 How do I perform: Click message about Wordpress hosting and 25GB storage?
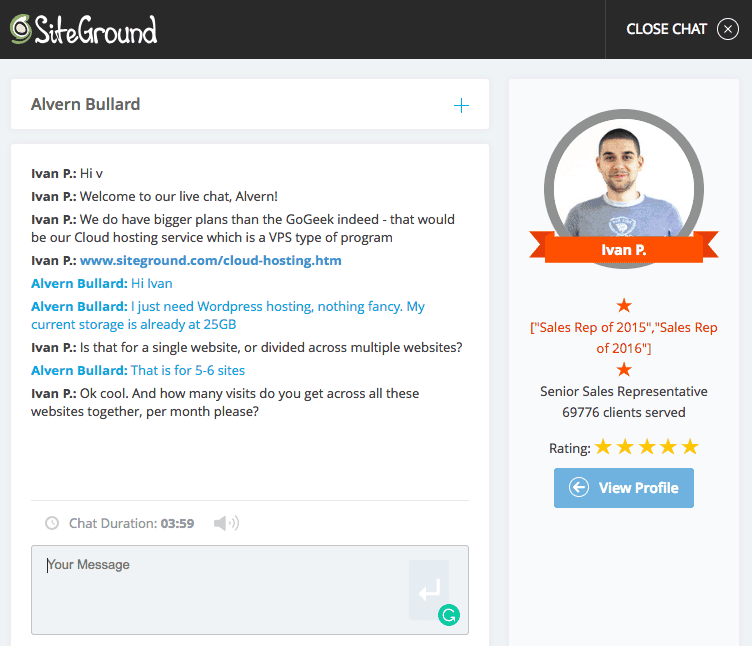coord(228,315)
